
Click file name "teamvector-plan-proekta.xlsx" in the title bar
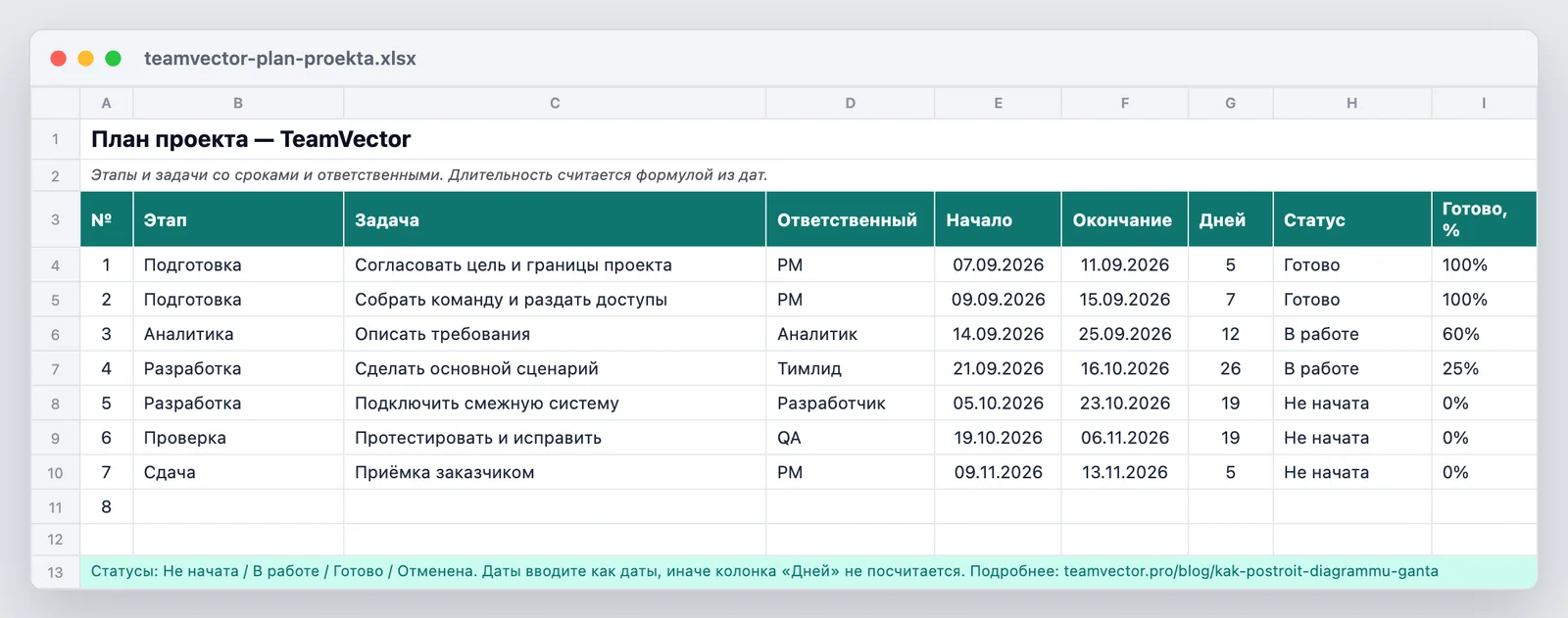coord(280,59)
